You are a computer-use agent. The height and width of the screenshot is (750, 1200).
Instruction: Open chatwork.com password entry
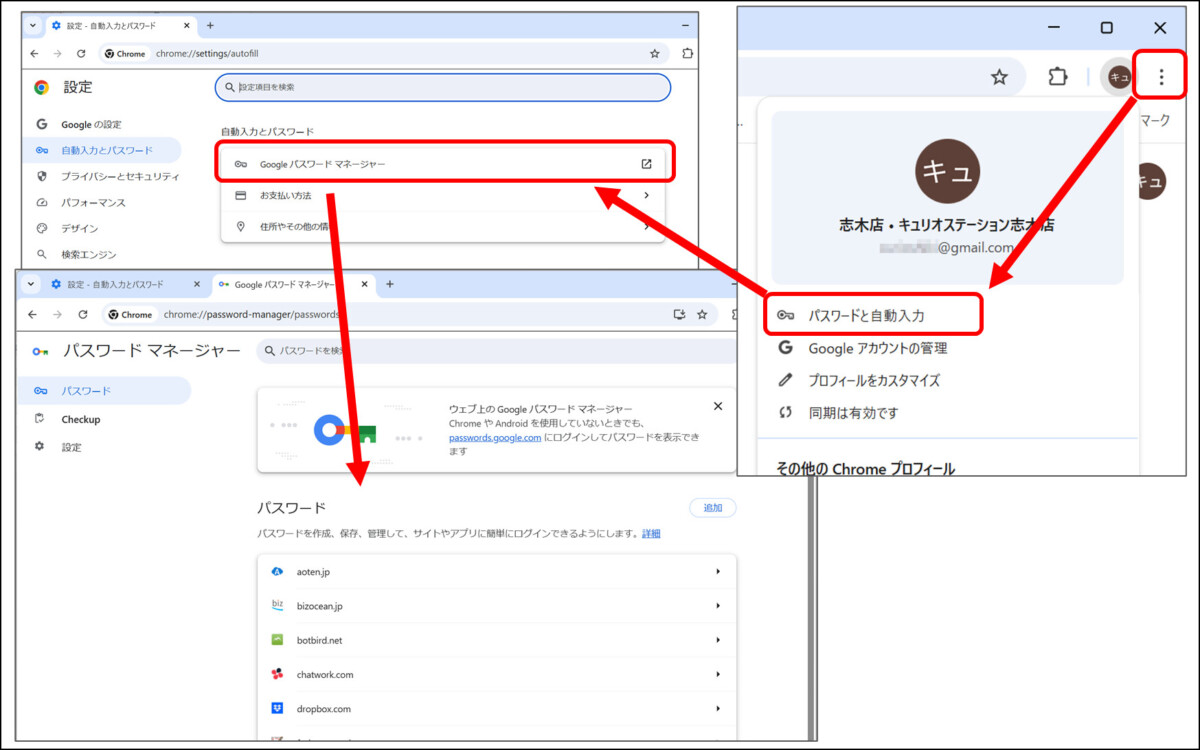tap(497, 675)
